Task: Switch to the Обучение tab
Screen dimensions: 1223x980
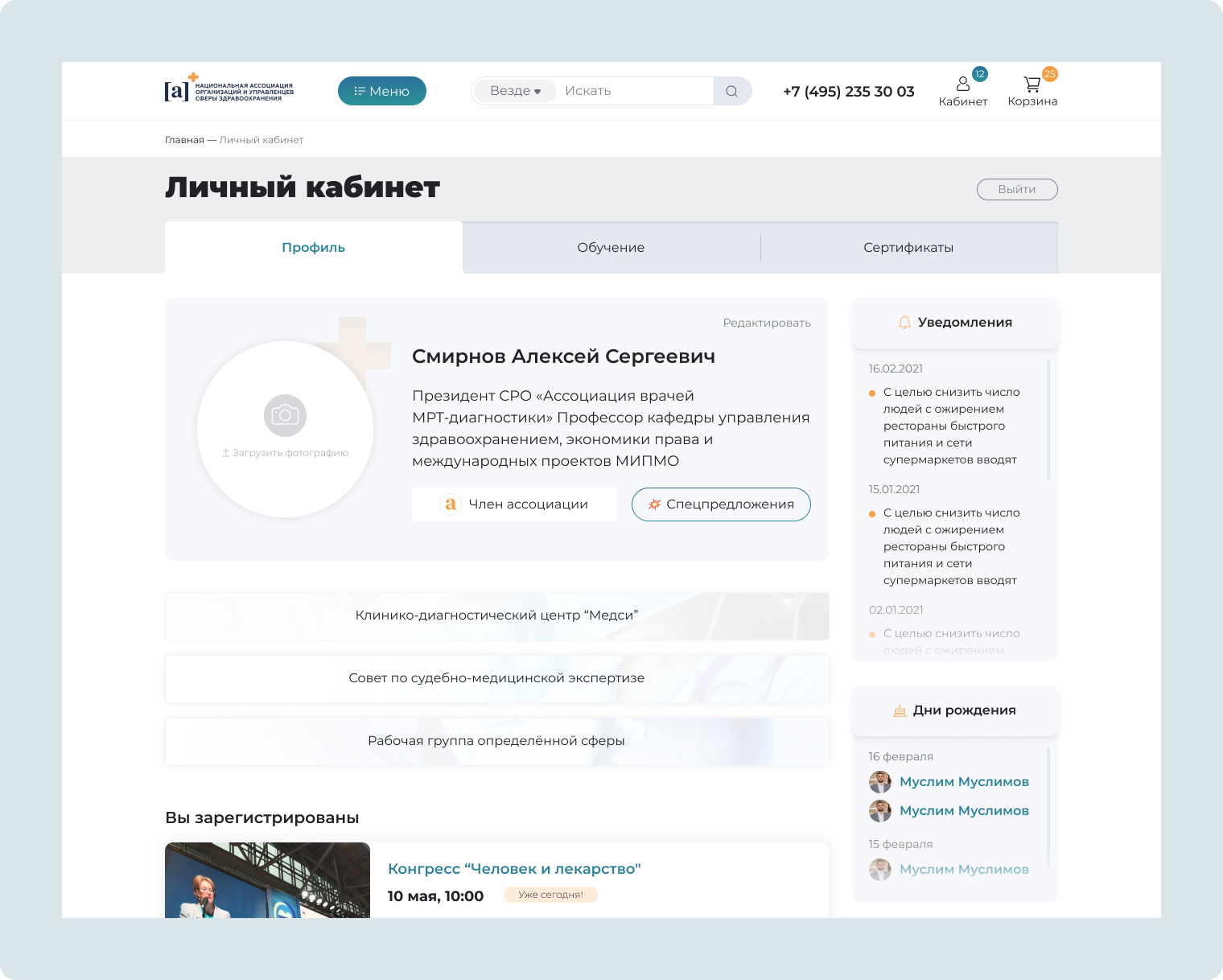Action: [611, 248]
